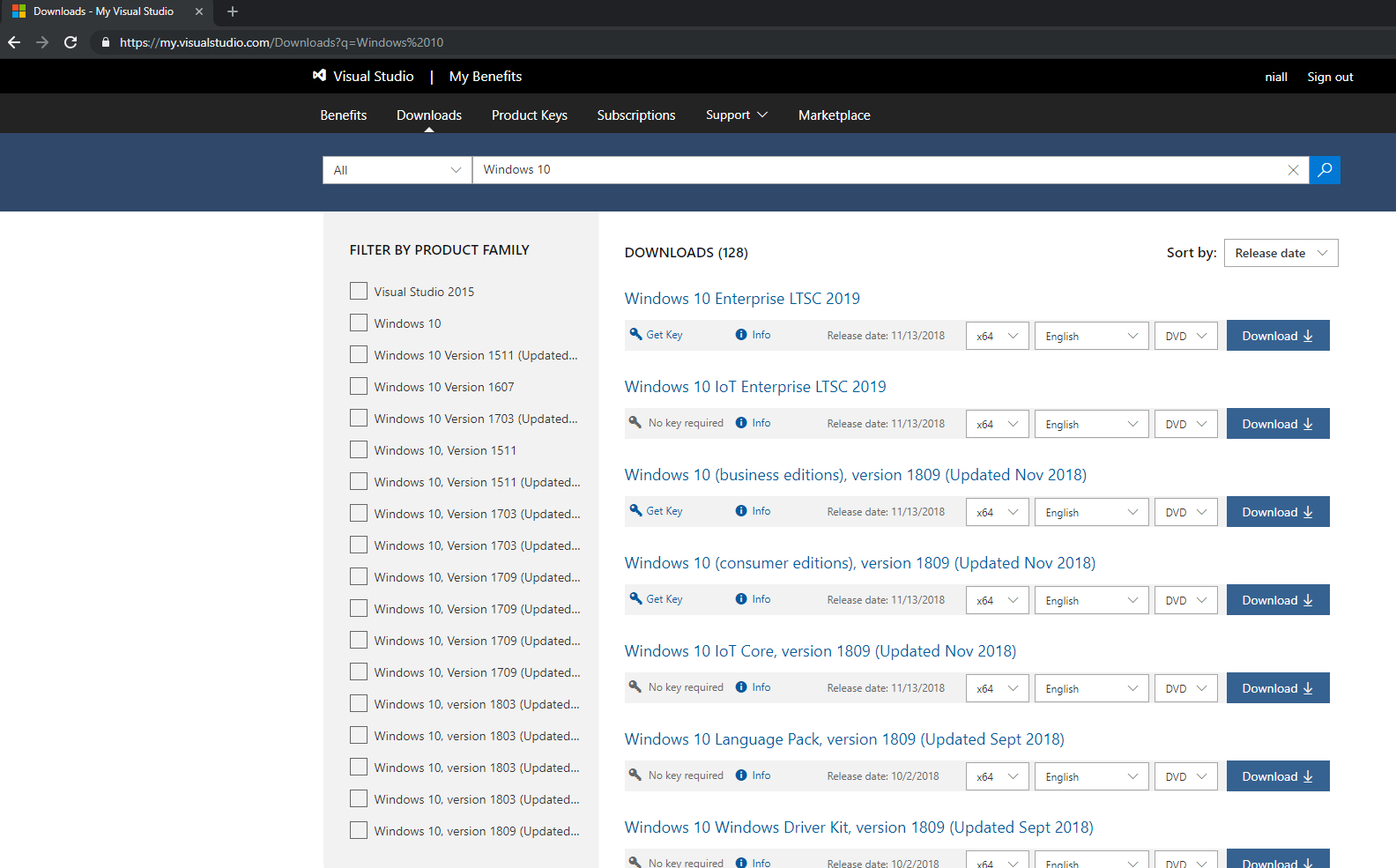Download Windows 10 IoT Enterprise LTSC 2019
Viewport: 1396px width, 868px height.
pyautogui.click(x=1278, y=424)
